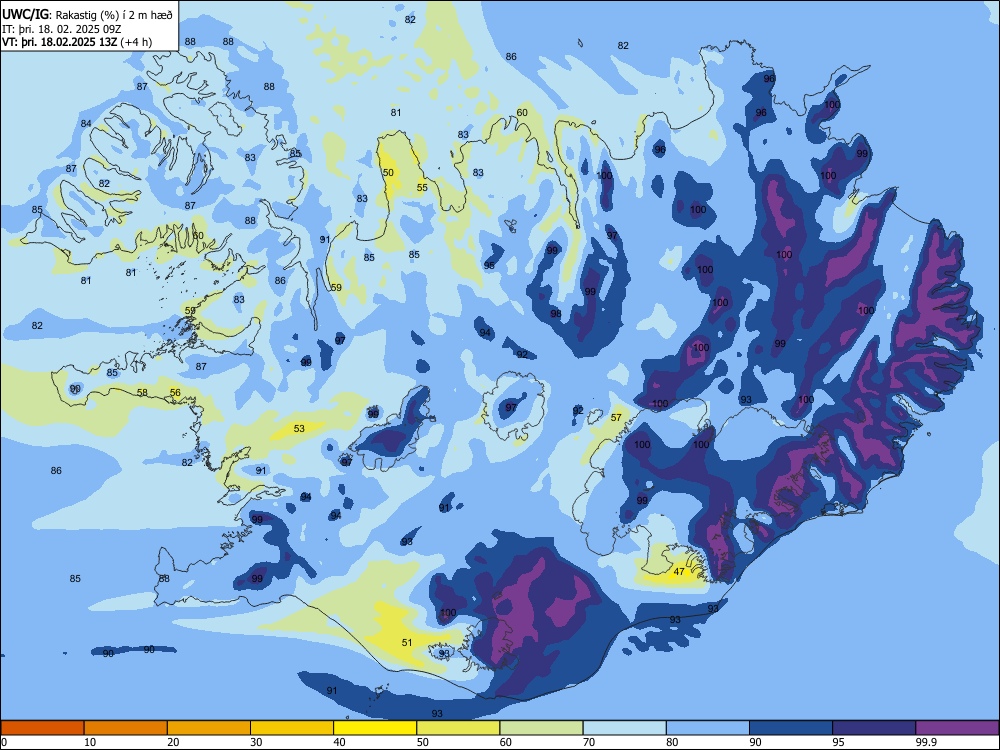Click the map humidity value '47'
This screenshot has width=1000, height=750.
pyautogui.click(x=679, y=572)
